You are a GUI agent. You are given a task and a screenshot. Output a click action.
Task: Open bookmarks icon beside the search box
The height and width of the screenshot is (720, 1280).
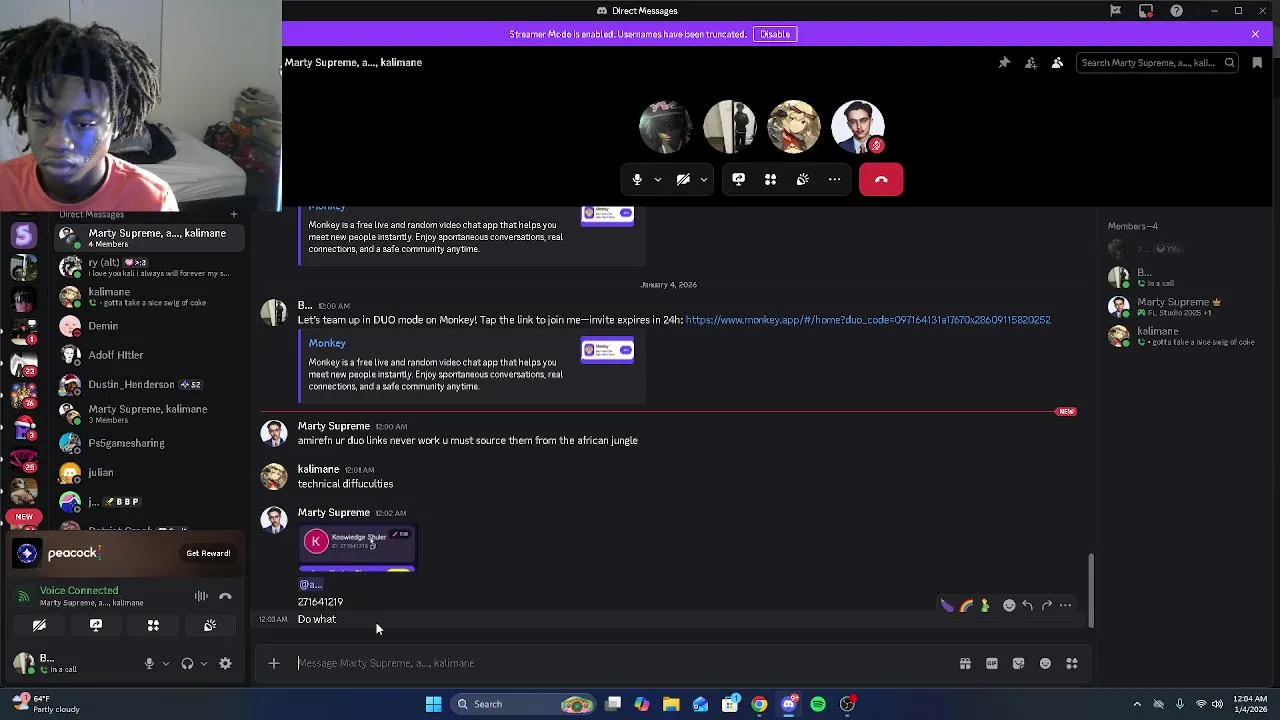pos(1257,62)
